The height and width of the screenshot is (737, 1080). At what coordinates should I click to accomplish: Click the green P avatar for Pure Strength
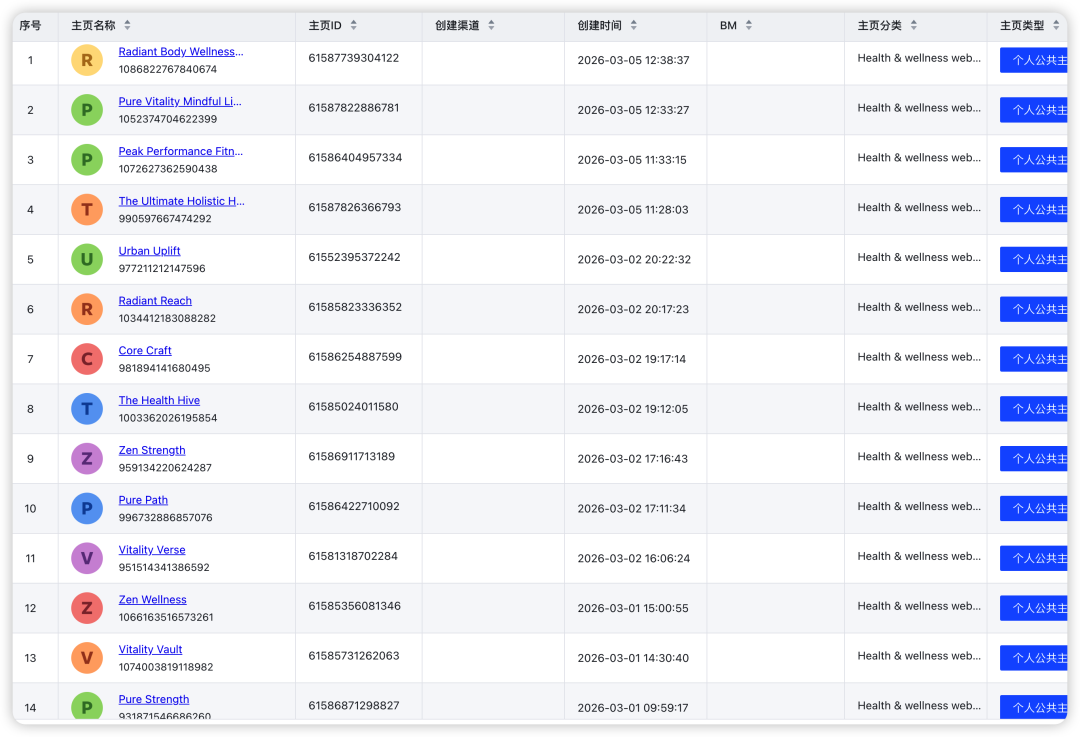click(87, 707)
